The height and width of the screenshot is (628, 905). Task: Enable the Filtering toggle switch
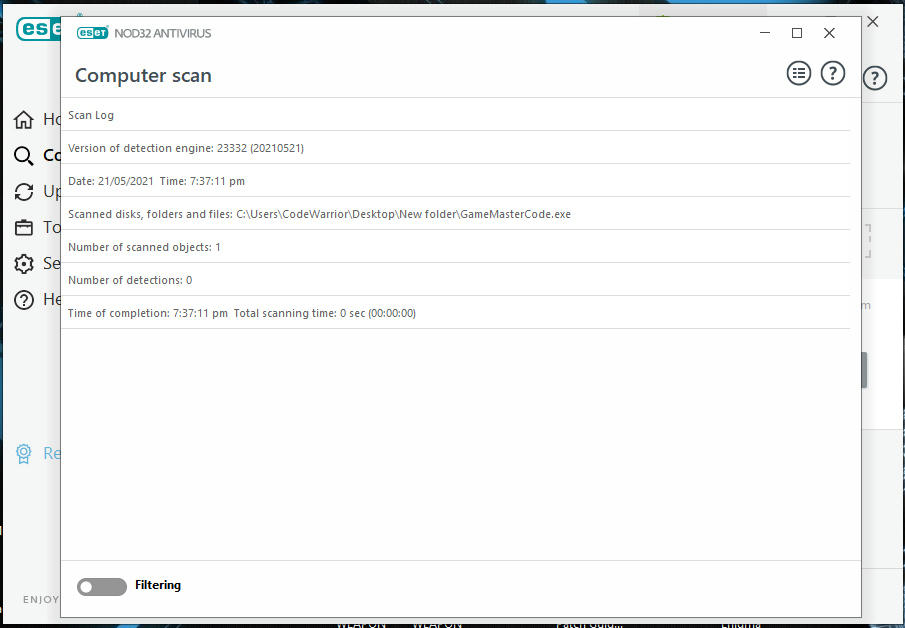click(x=101, y=586)
